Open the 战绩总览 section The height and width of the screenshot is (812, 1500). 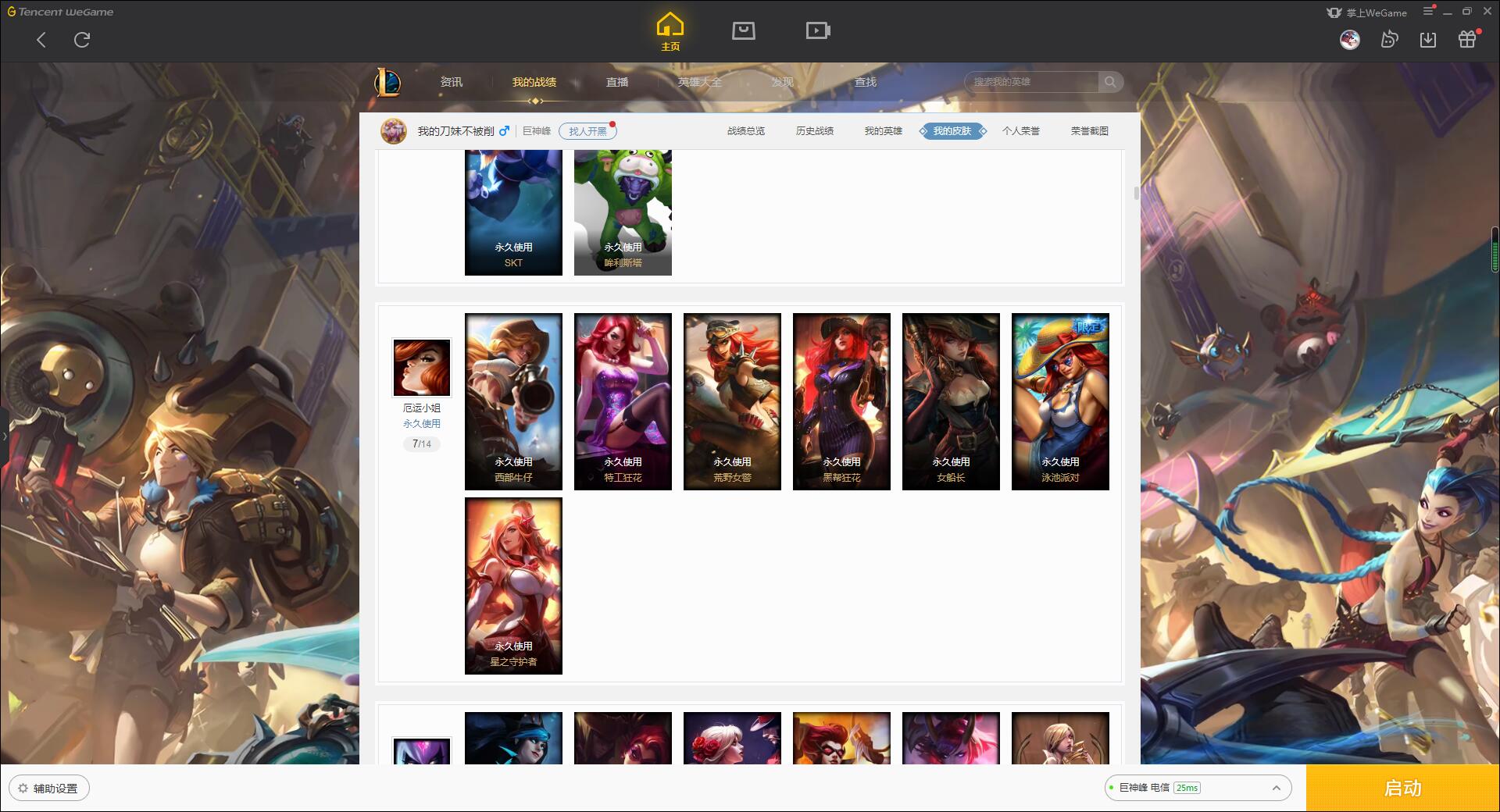click(x=746, y=131)
